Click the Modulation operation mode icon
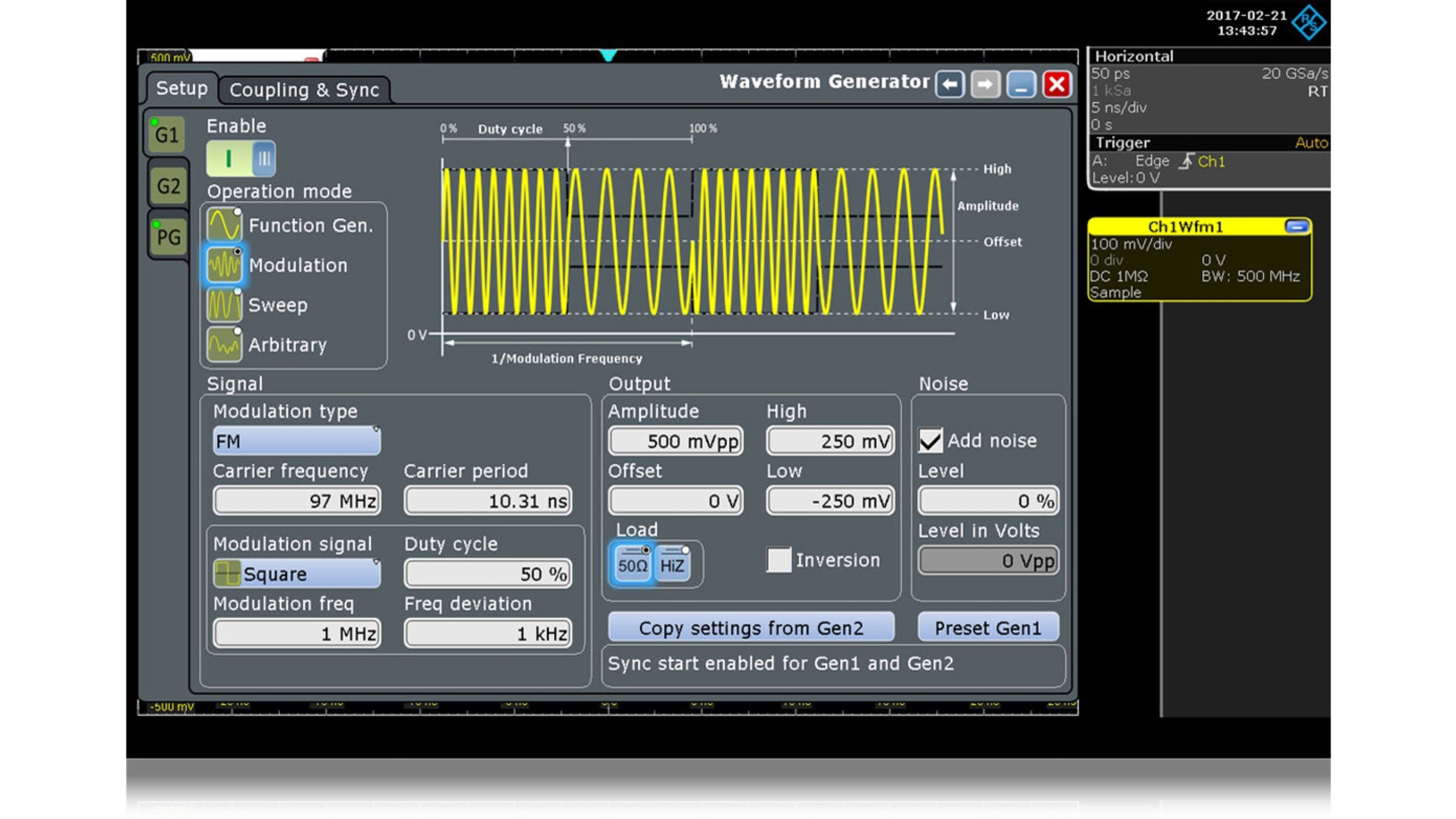Viewport: 1456px width, 819px height. pos(224,264)
